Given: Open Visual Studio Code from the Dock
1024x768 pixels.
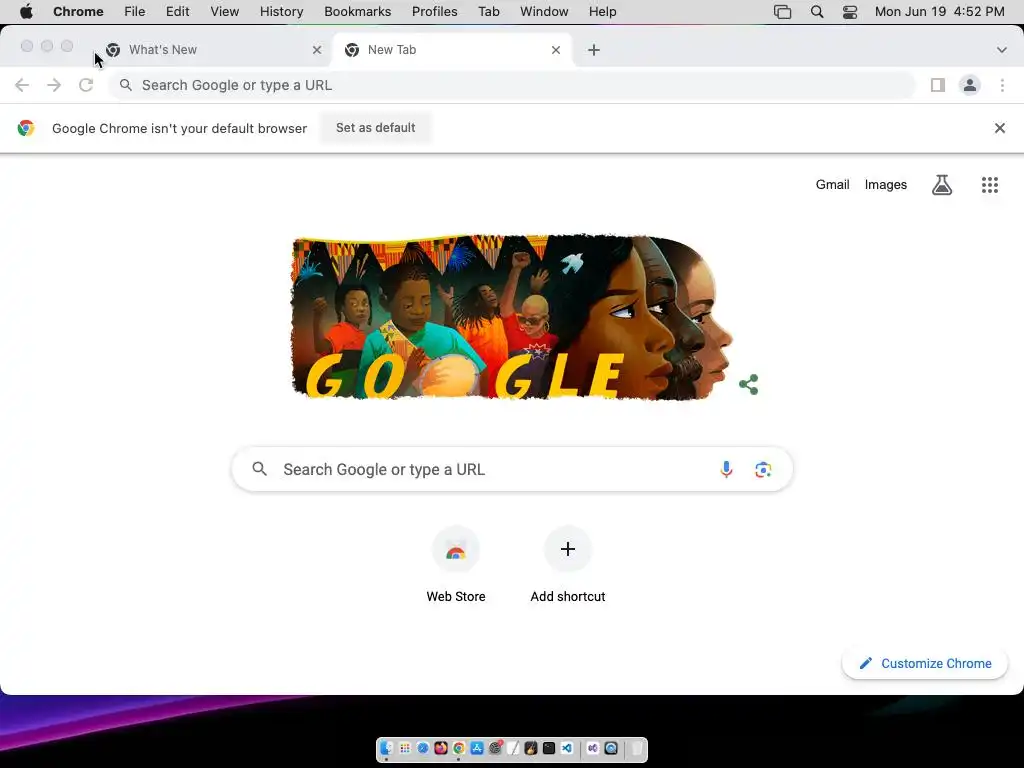Looking at the screenshot, I should pyautogui.click(x=567, y=748).
